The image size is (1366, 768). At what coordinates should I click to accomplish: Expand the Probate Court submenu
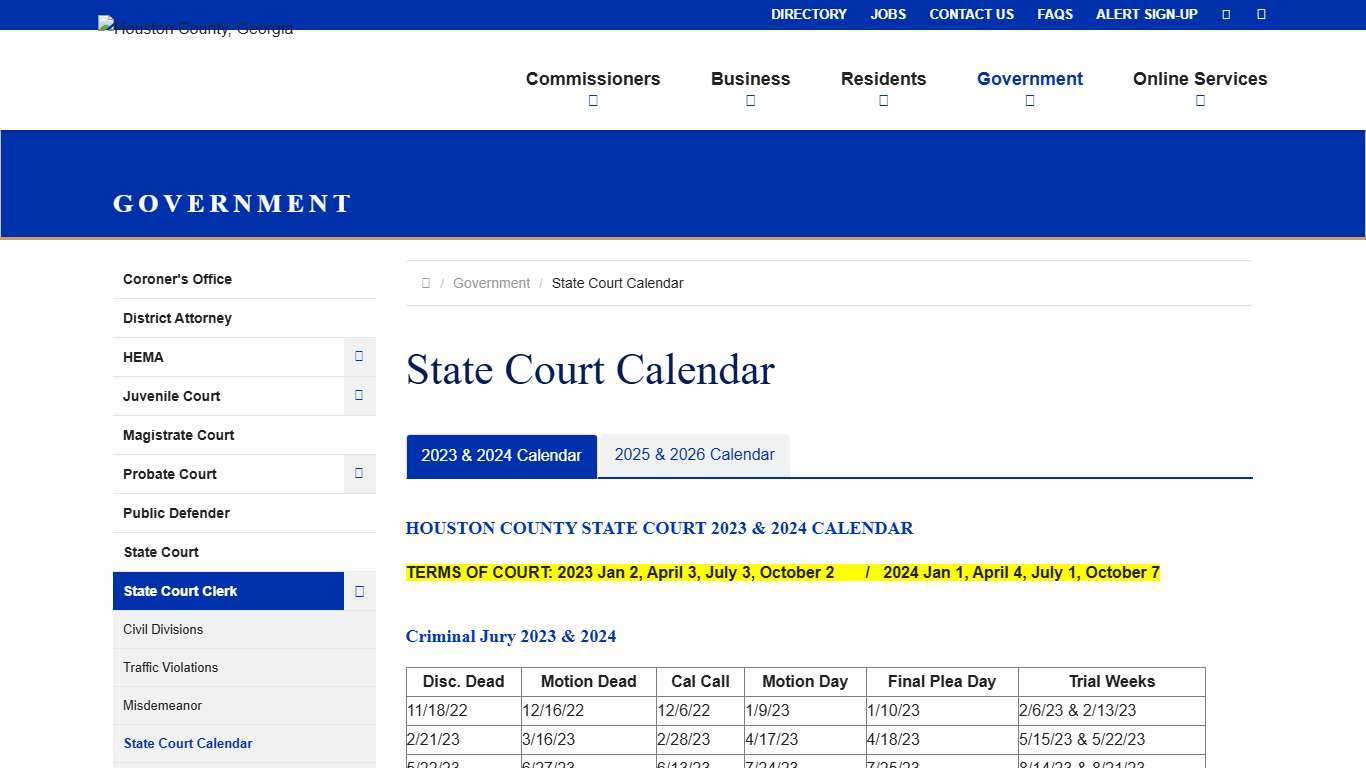click(359, 473)
